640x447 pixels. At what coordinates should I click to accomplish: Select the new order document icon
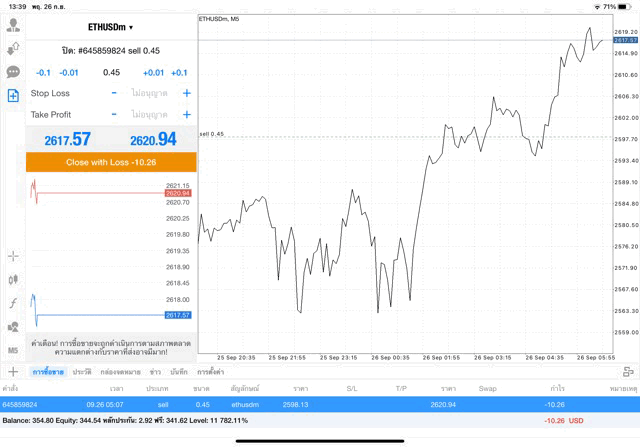click(x=13, y=96)
